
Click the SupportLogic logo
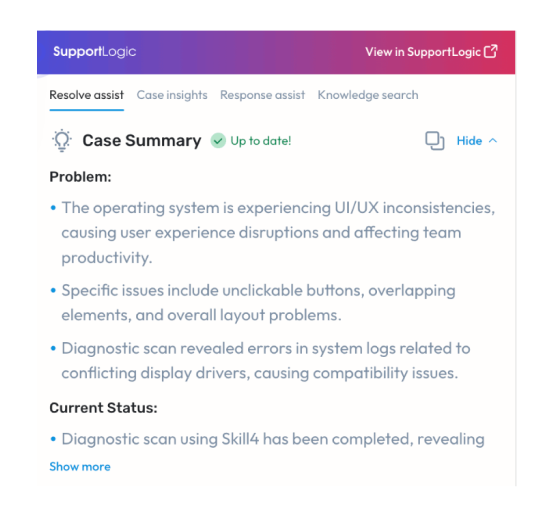pos(95,52)
